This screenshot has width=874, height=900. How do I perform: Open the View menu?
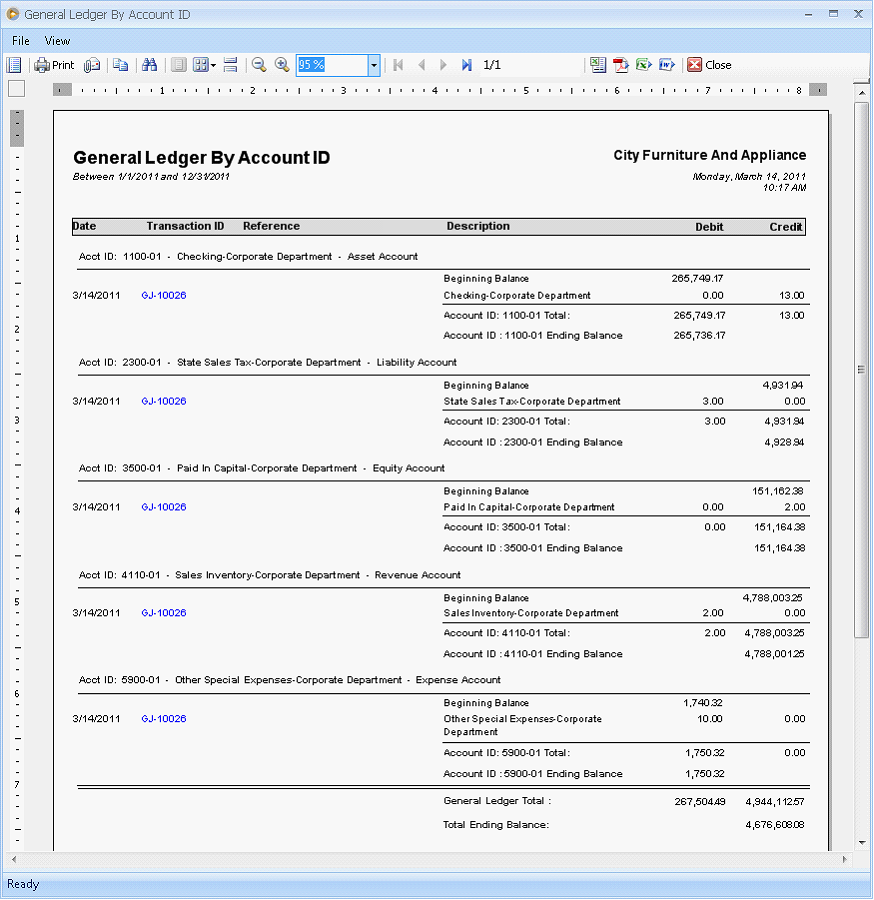coord(57,41)
